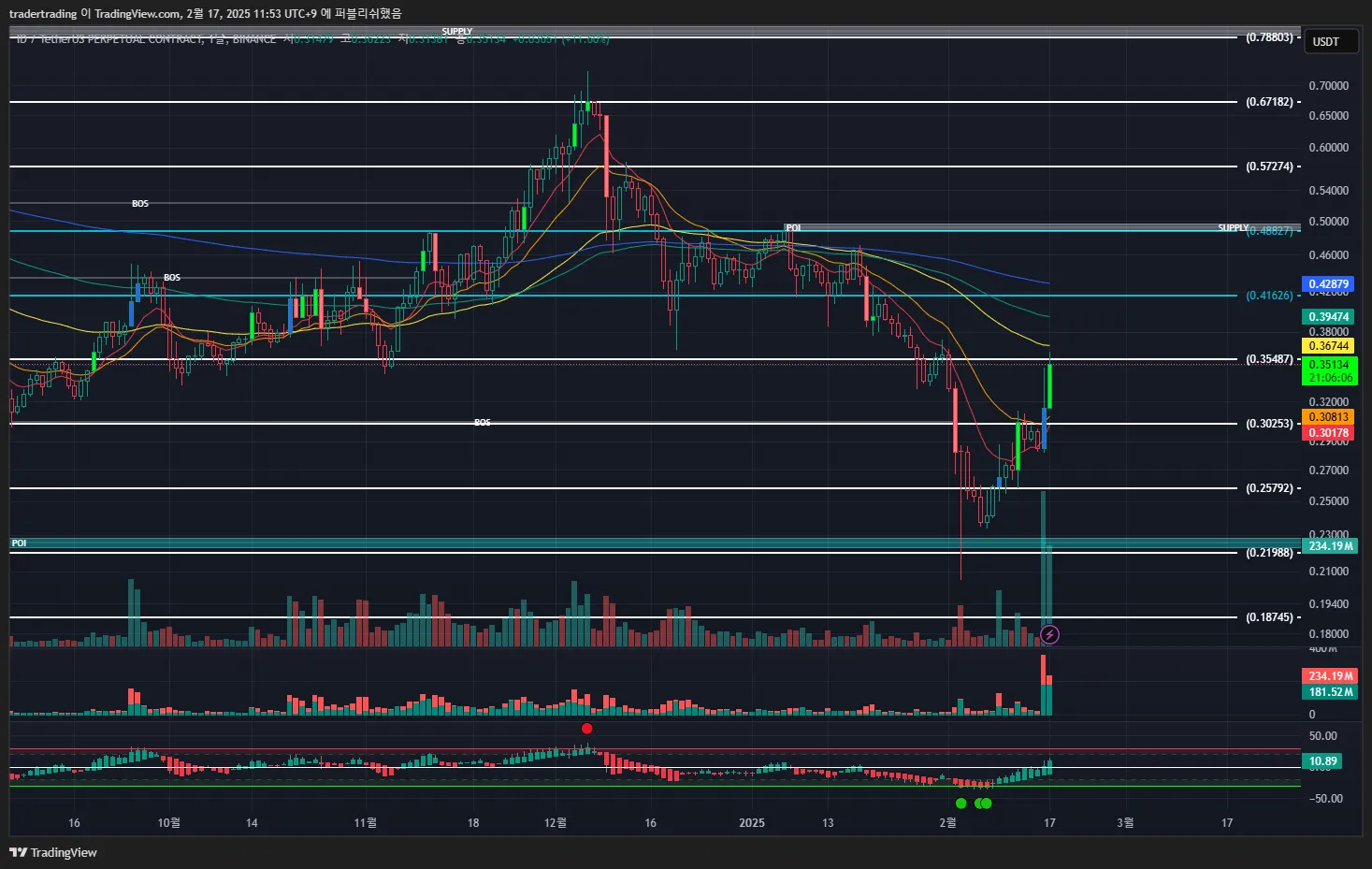The width and height of the screenshot is (1372, 869).
Task: Click the 0.65000 price axis tick
Action: click(1328, 116)
